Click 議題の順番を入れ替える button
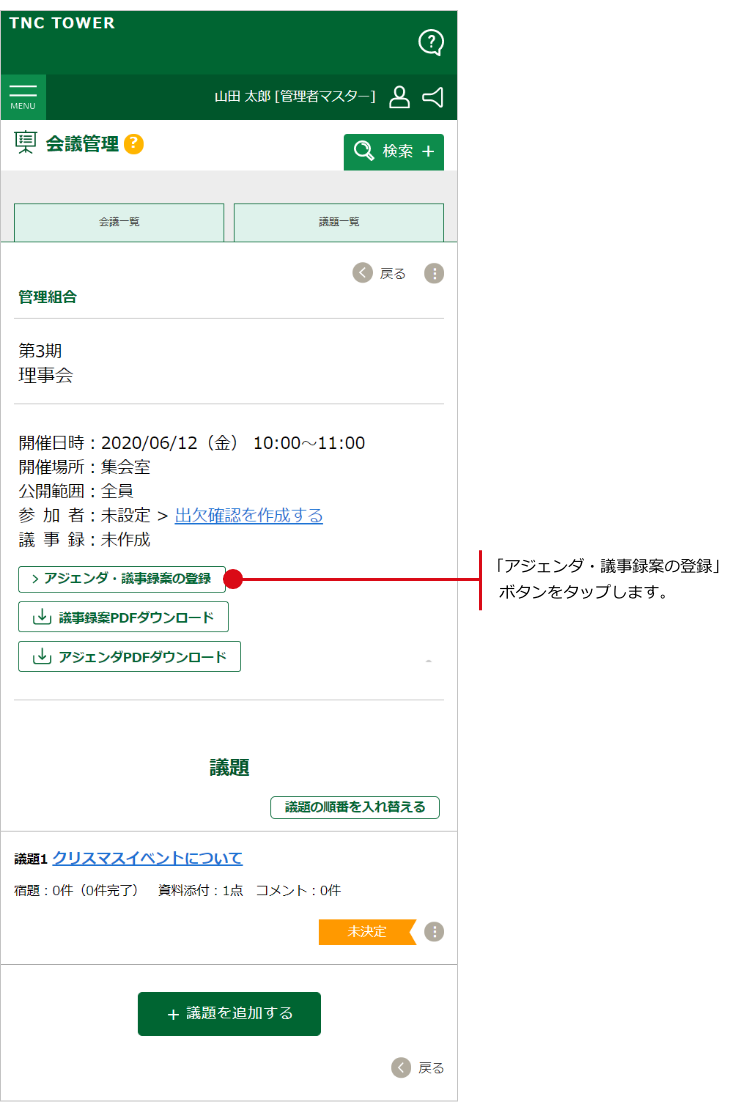The height and width of the screenshot is (1111, 750). (354, 807)
